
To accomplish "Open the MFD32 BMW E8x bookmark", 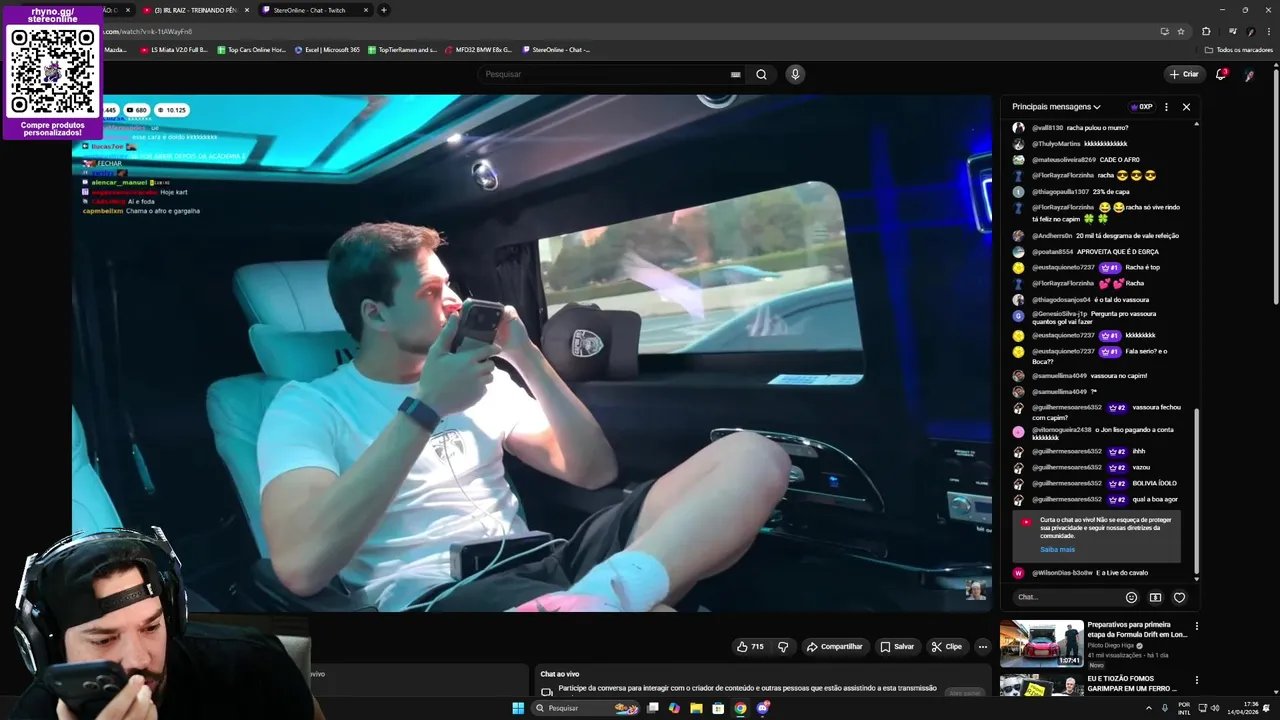I will pos(478,49).
